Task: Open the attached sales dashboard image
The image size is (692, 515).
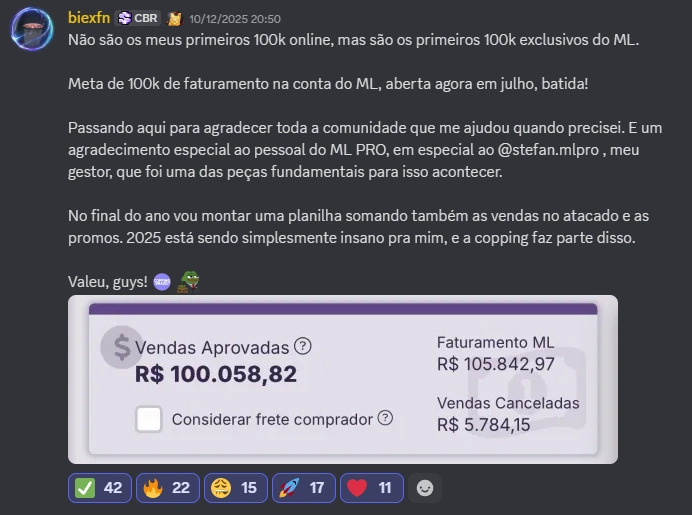Action: [343, 380]
